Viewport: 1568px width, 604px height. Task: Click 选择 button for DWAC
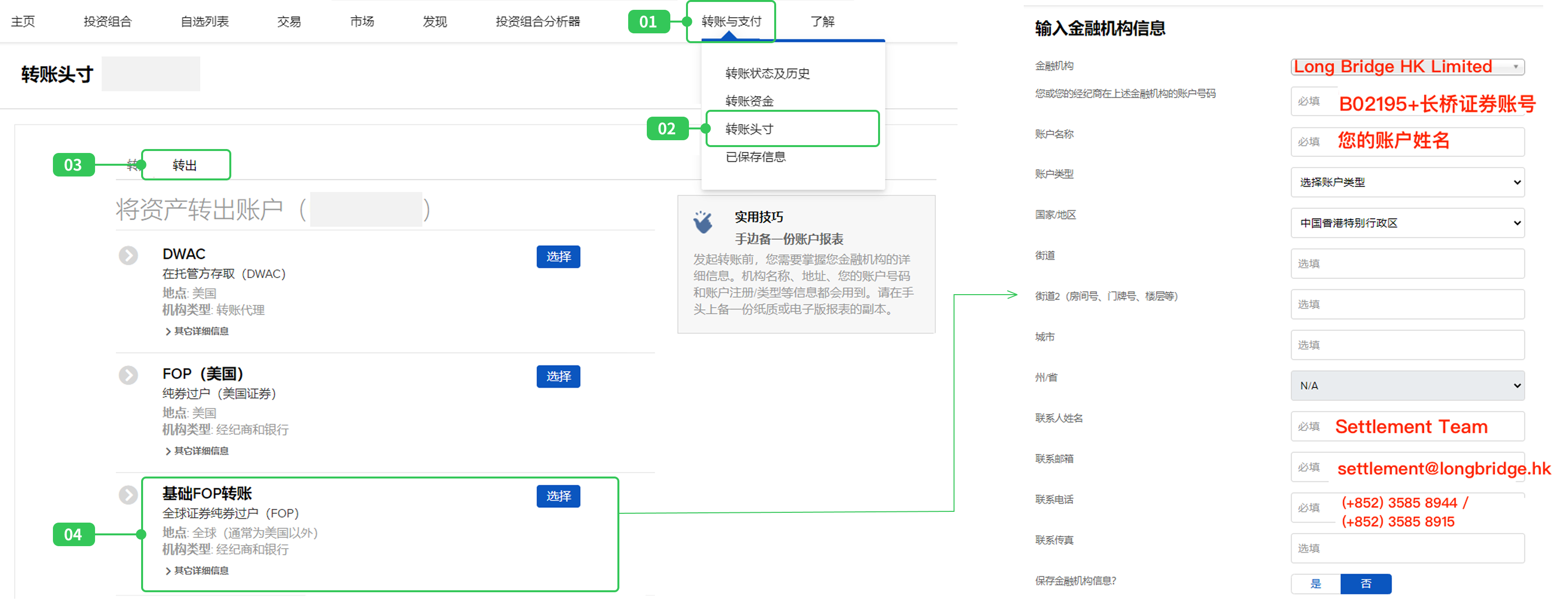click(x=558, y=257)
